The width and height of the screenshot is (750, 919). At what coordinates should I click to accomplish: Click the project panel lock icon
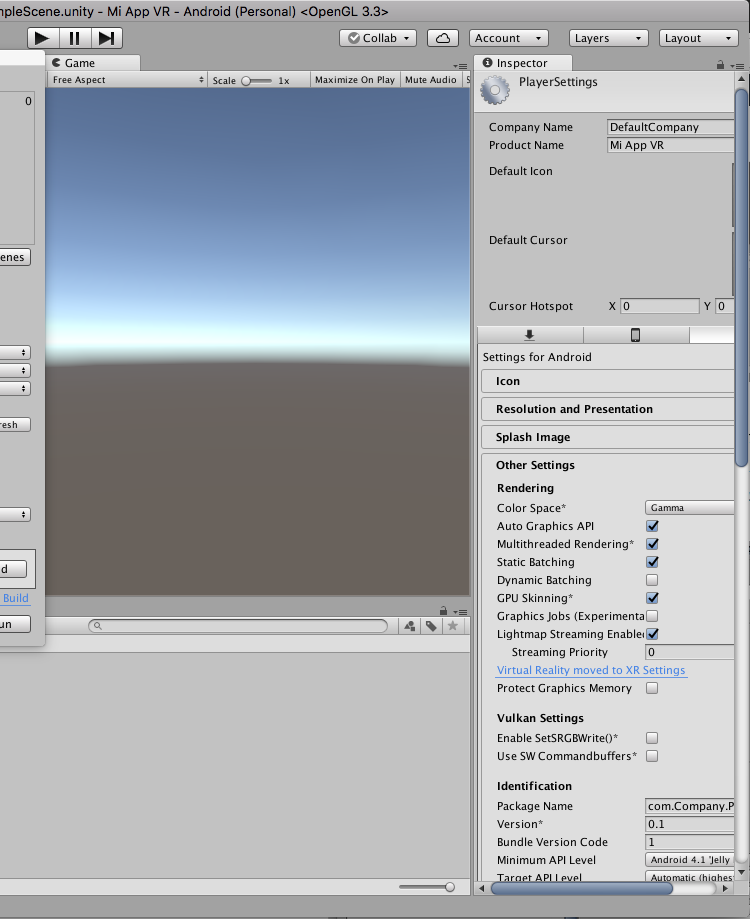(444, 611)
